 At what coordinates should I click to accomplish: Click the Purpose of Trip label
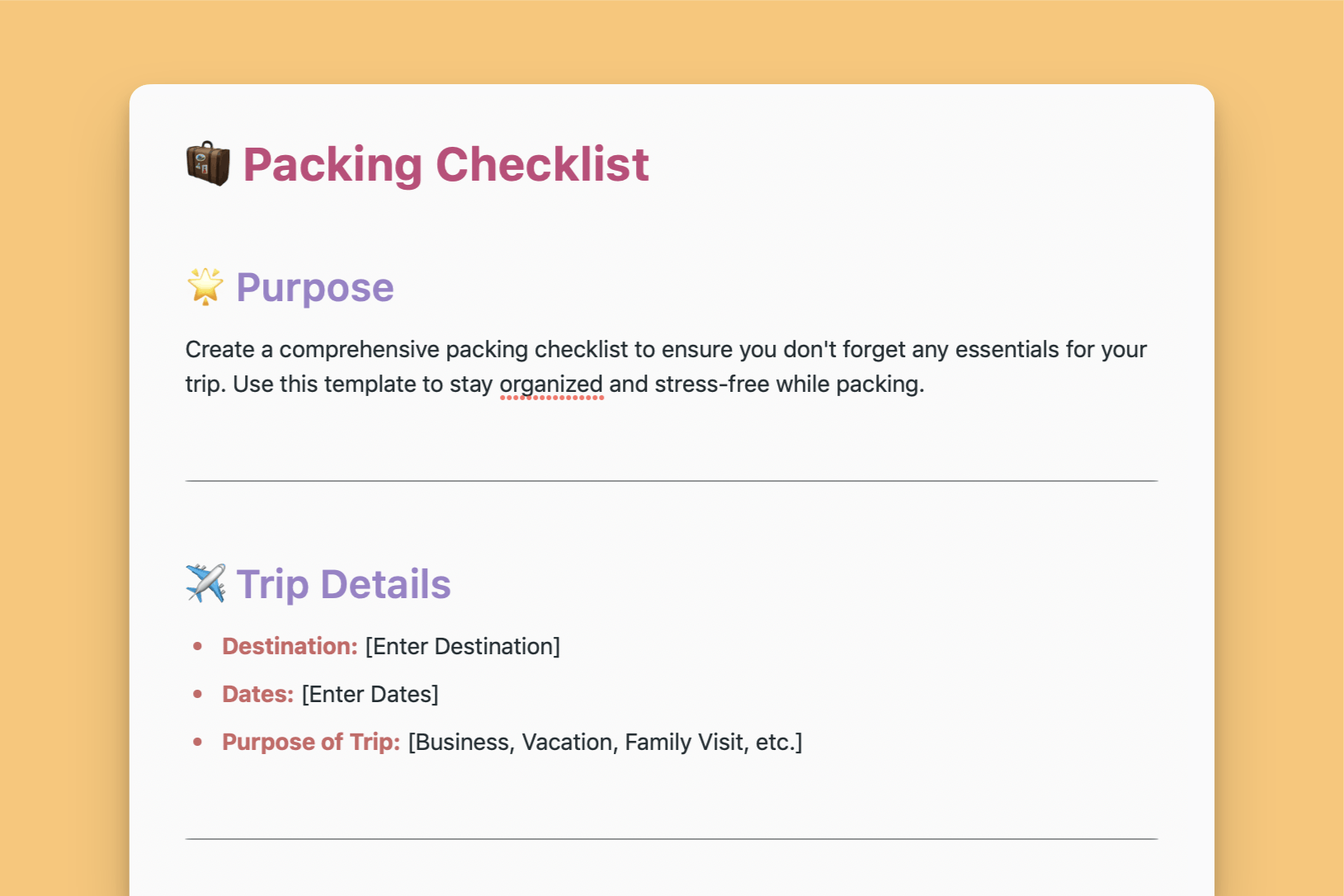coord(311,742)
